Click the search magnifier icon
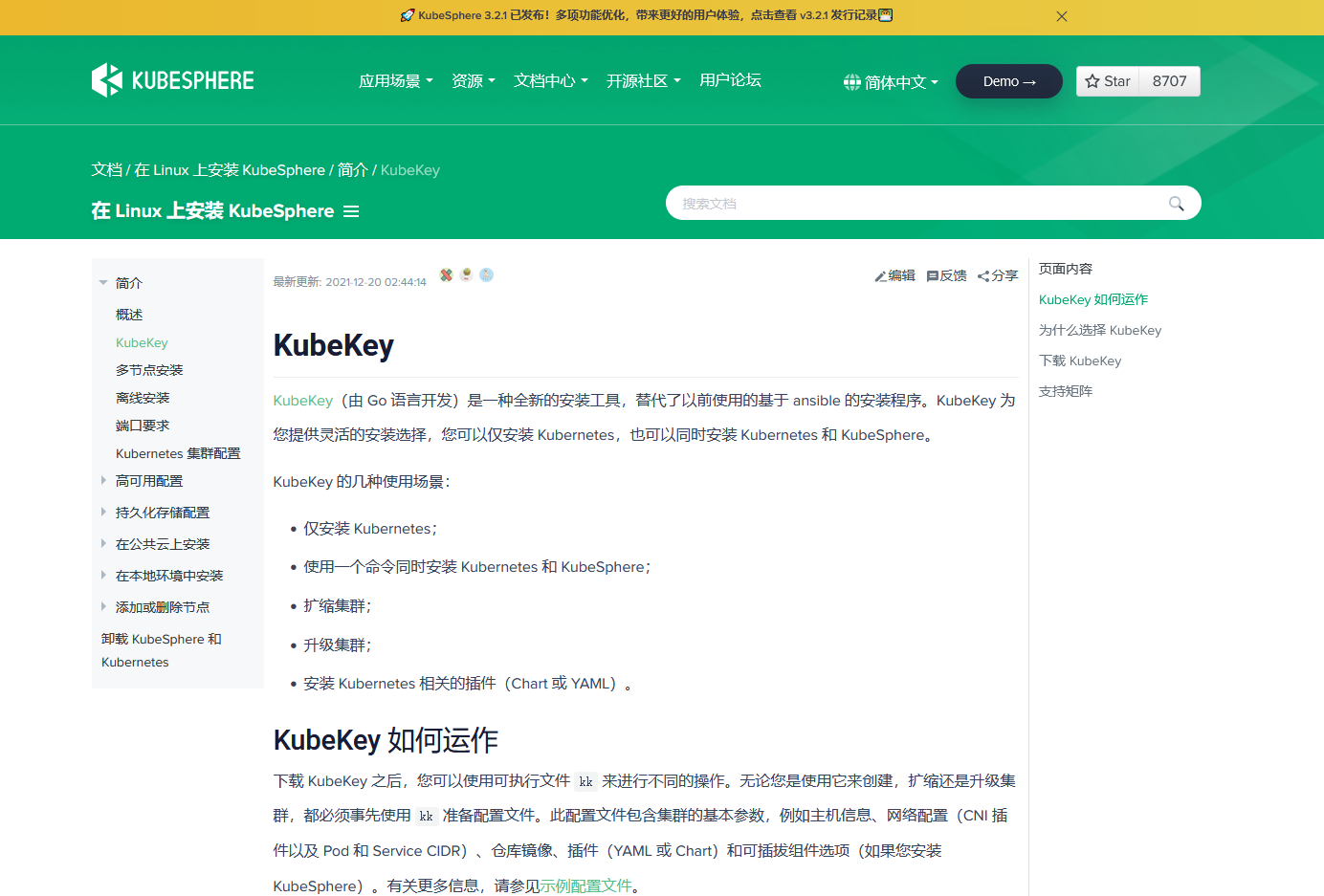The image size is (1324, 896). click(x=1177, y=204)
